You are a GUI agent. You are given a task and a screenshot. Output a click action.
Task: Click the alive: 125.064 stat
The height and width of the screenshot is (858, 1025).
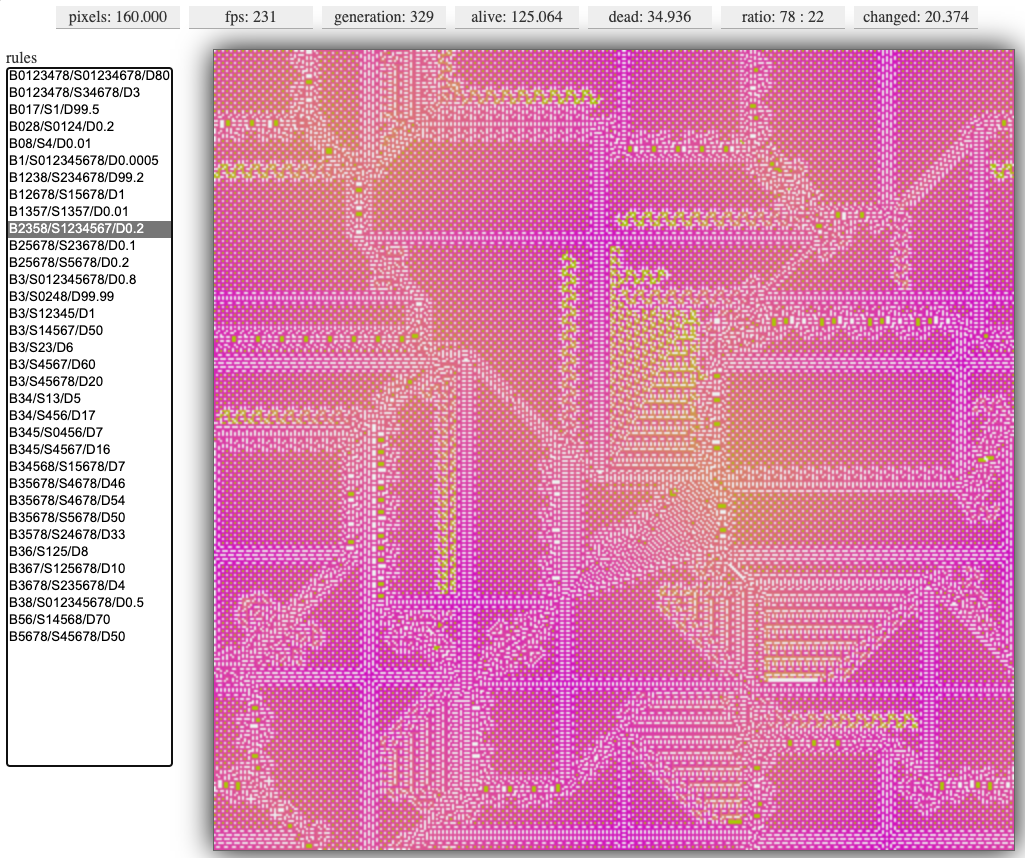click(x=516, y=17)
